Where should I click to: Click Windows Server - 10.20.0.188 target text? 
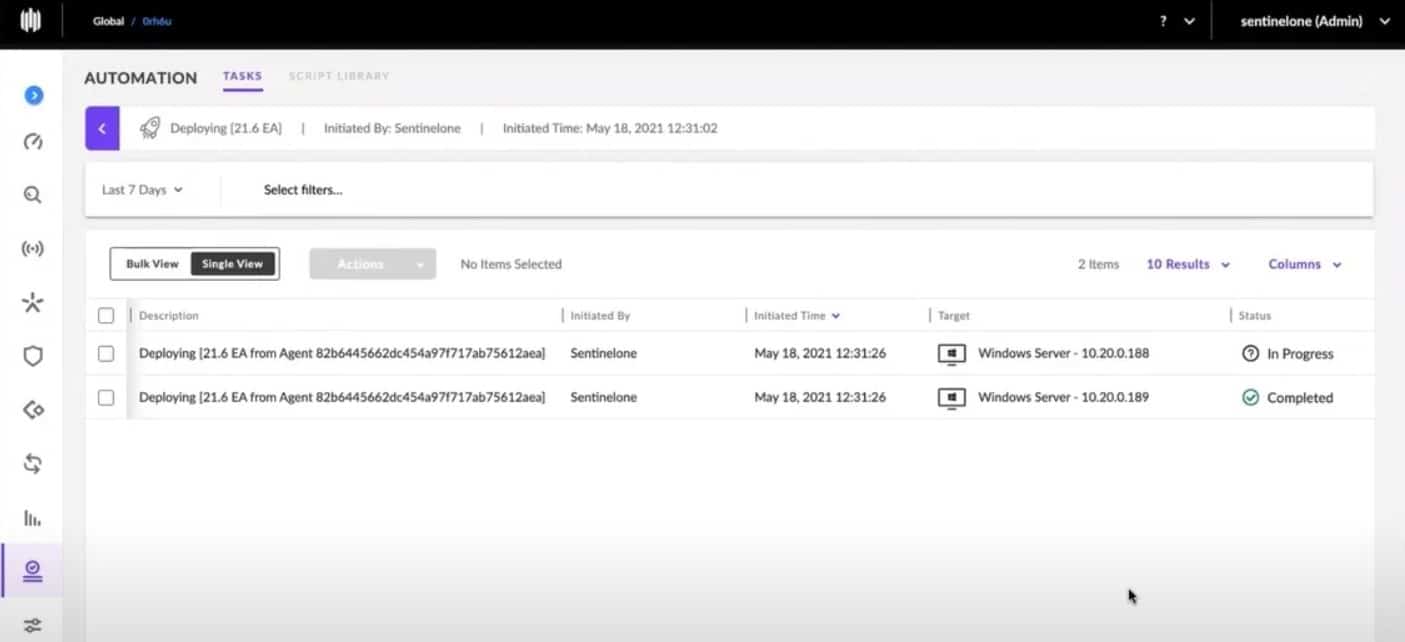point(1063,353)
